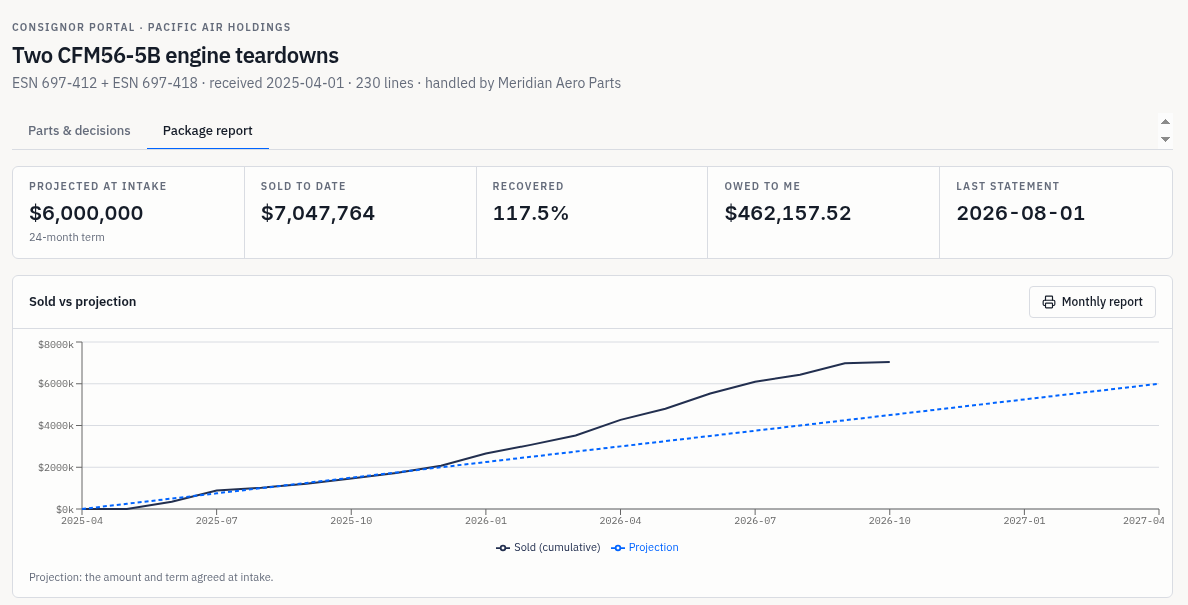This screenshot has height=605, width=1188.
Task: Click the OWED TO ME card label
Action: (762, 186)
